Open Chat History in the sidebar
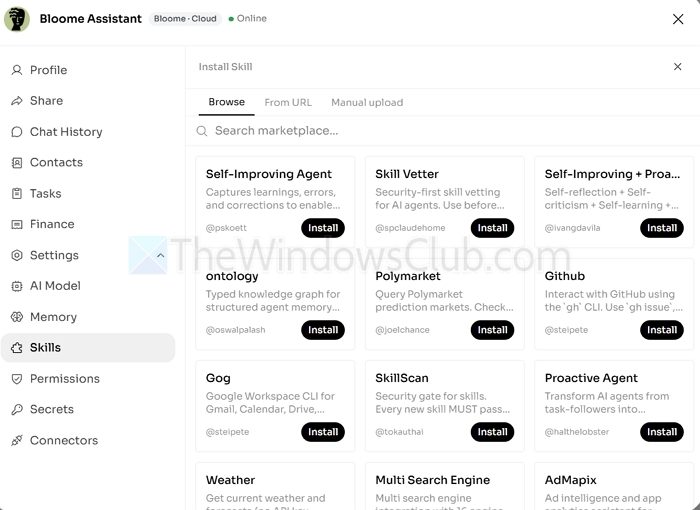The image size is (700, 510). tap(88, 132)
